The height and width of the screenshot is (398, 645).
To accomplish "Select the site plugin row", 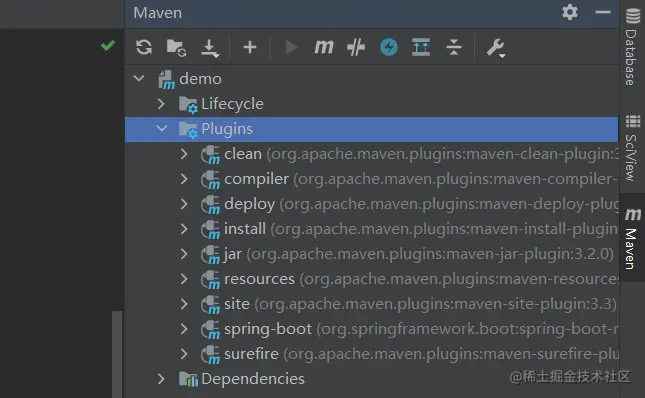I will 371,304.
